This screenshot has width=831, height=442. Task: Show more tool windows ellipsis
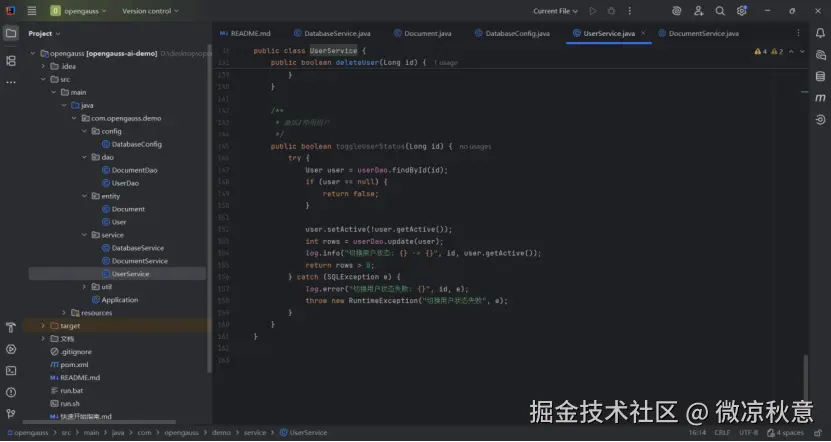[11, 82]
